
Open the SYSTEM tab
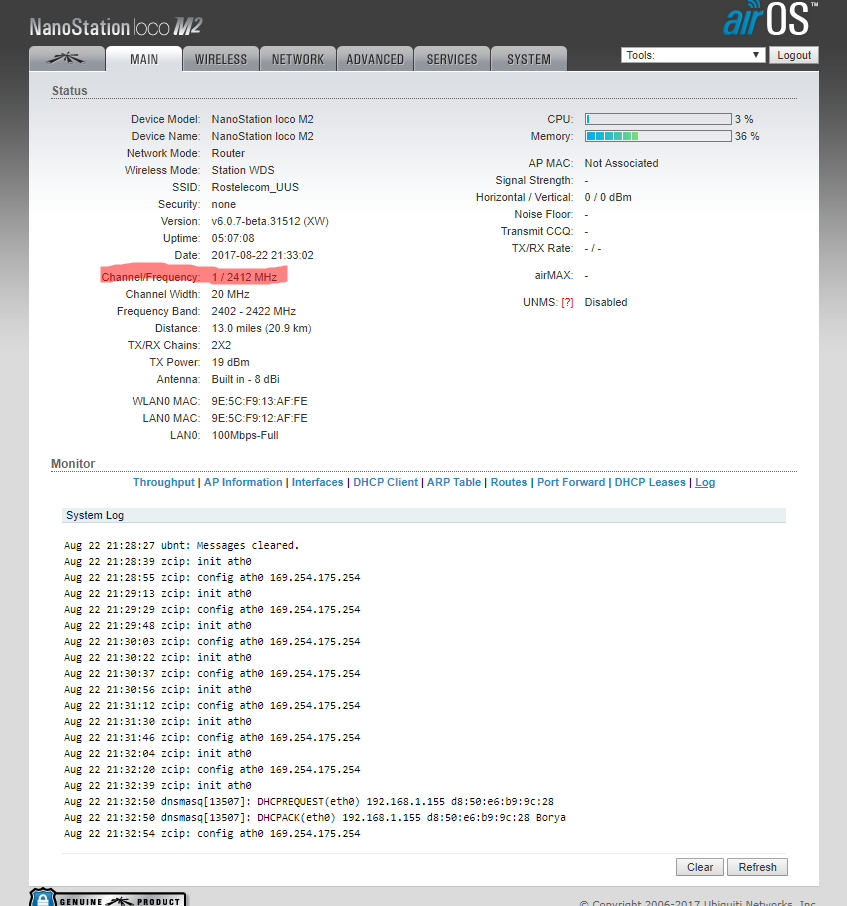tap(529, 59)
